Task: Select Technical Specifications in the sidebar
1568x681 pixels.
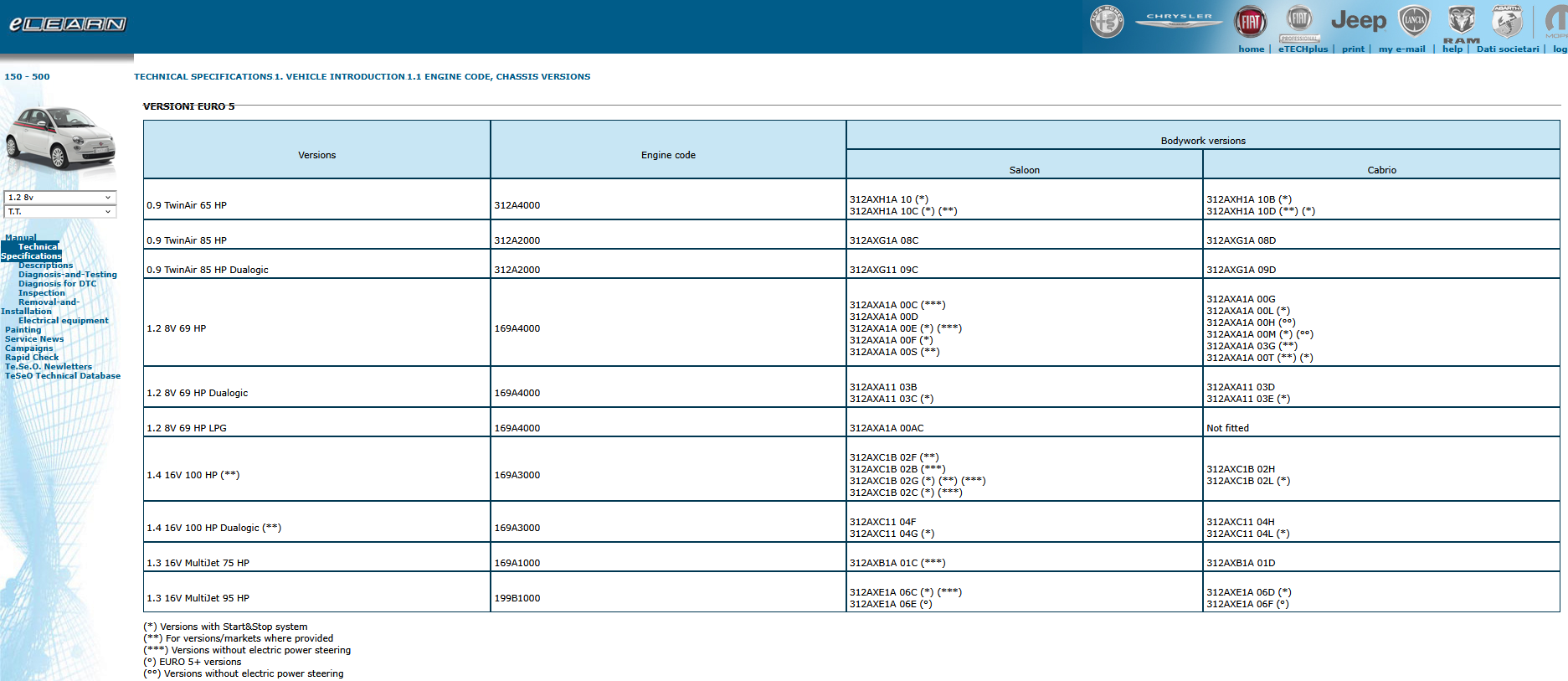Action: pos(31,251)
